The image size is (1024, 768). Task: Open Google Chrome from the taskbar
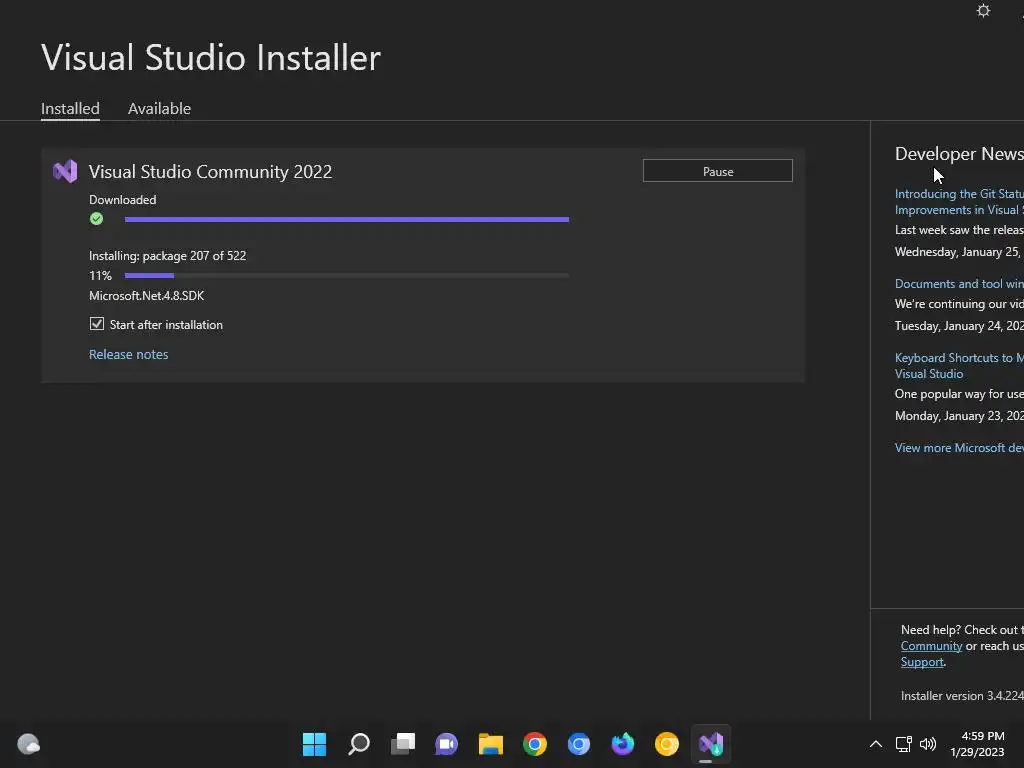(x=535, y=744)
